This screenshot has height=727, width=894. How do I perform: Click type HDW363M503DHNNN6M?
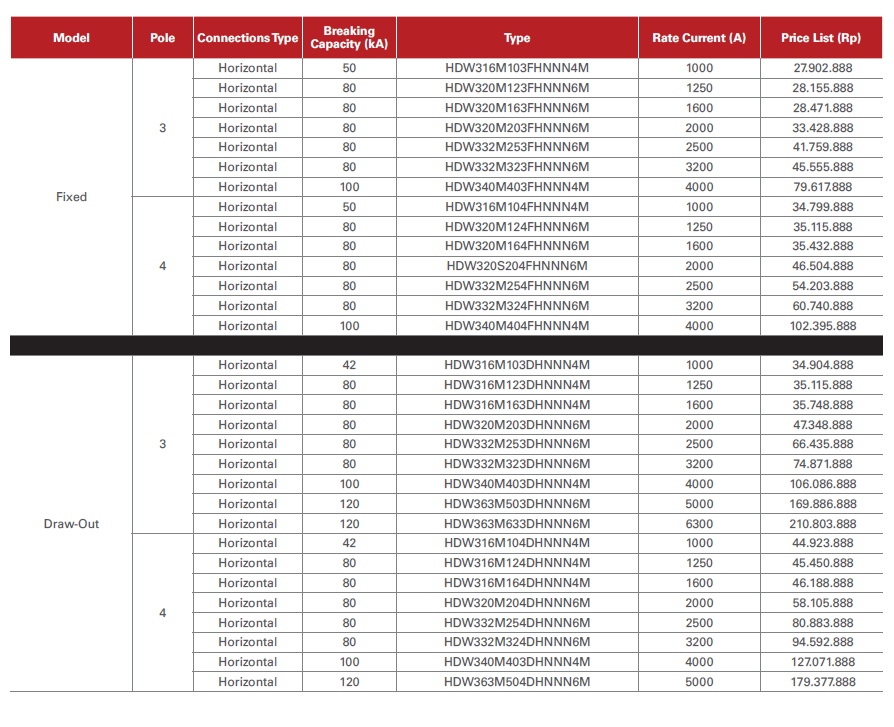click(x=517, y=503)
